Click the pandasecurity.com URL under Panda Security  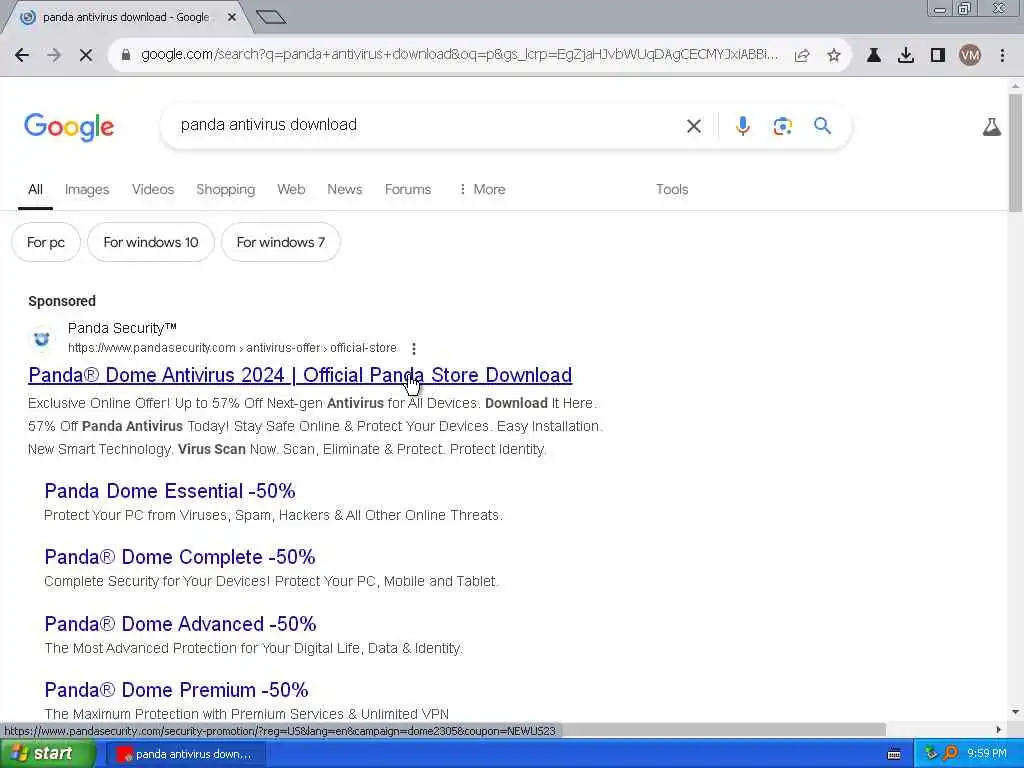tap(232, 348)
